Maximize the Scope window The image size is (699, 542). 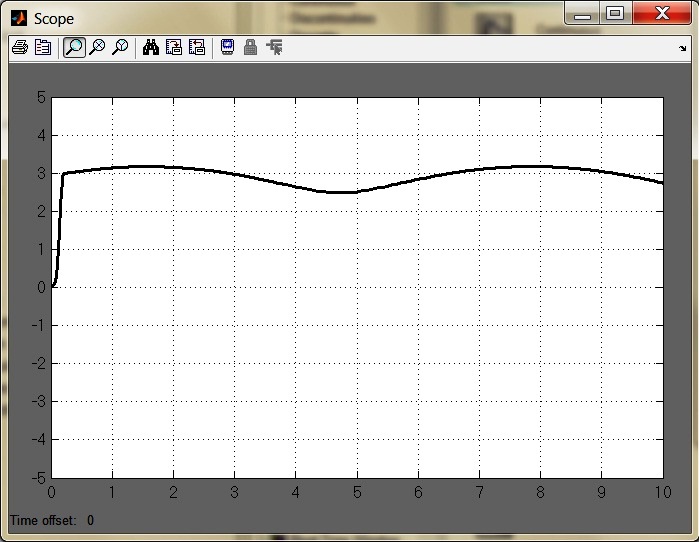(615, 13)
